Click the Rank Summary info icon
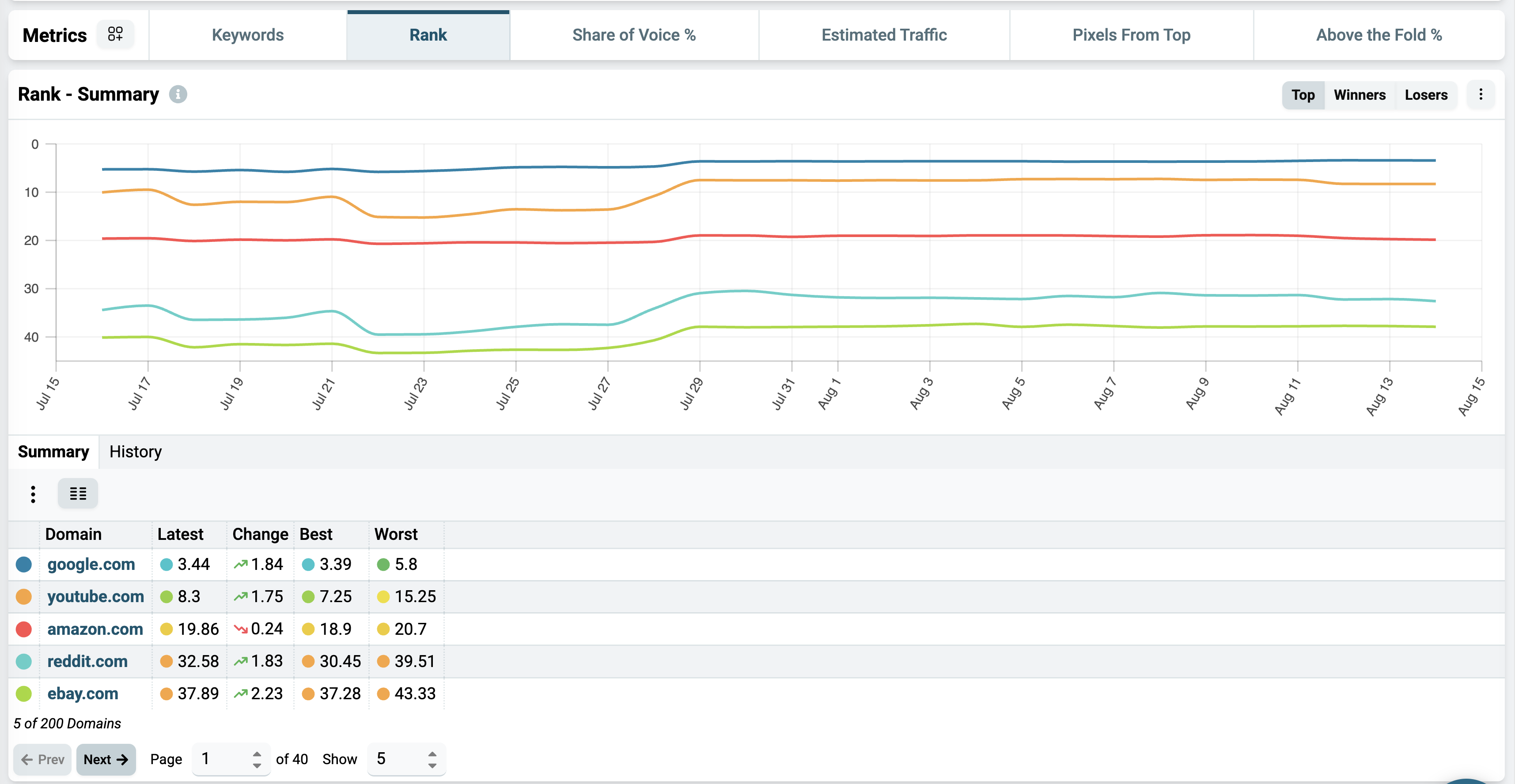Viewport: 1515px width, 784px height. [x=178, y=94]
